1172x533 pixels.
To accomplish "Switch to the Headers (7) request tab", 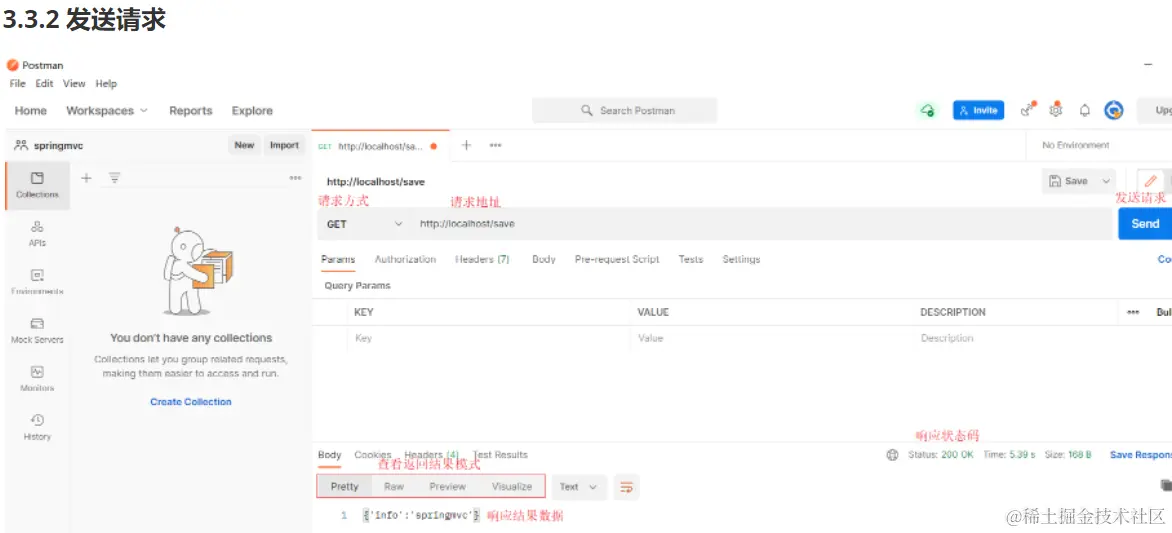I will (x=482, y=259).
